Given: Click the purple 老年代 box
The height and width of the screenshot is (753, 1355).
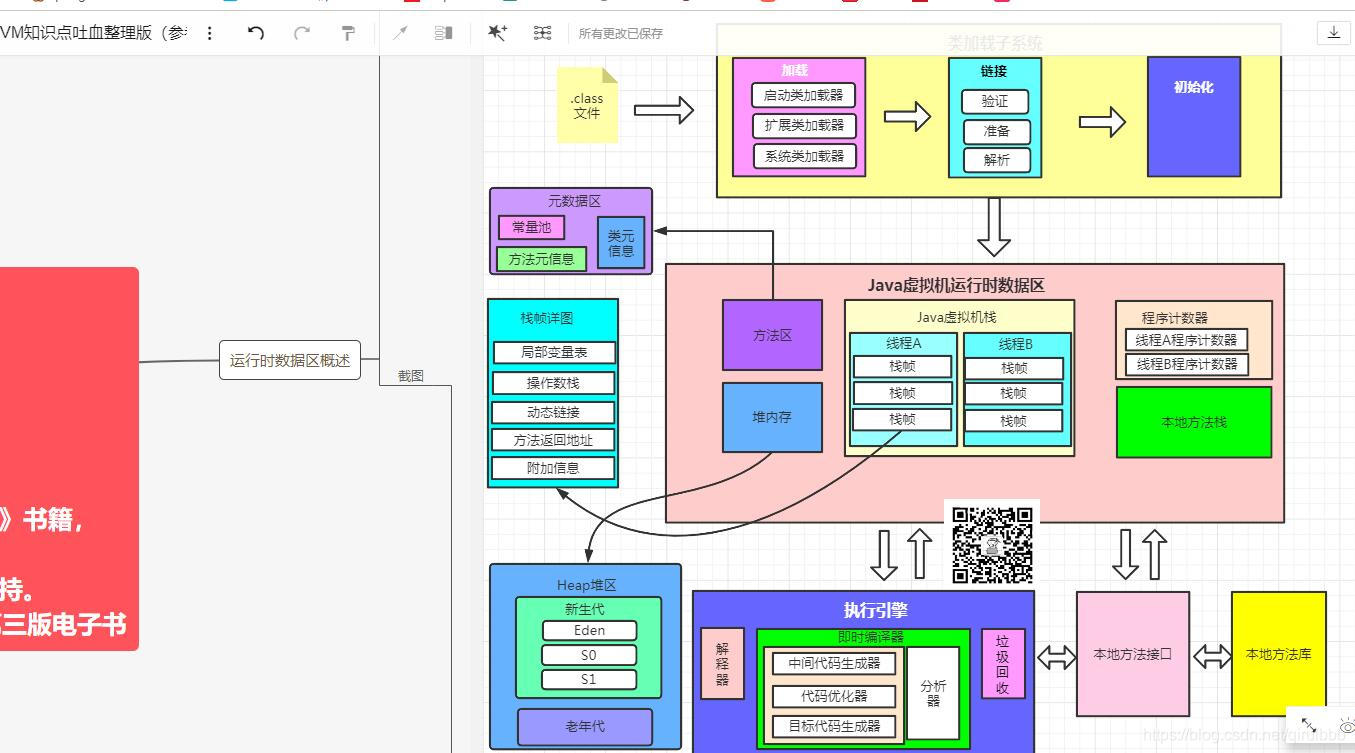Looking at the screenshot, I should [585, 727].
